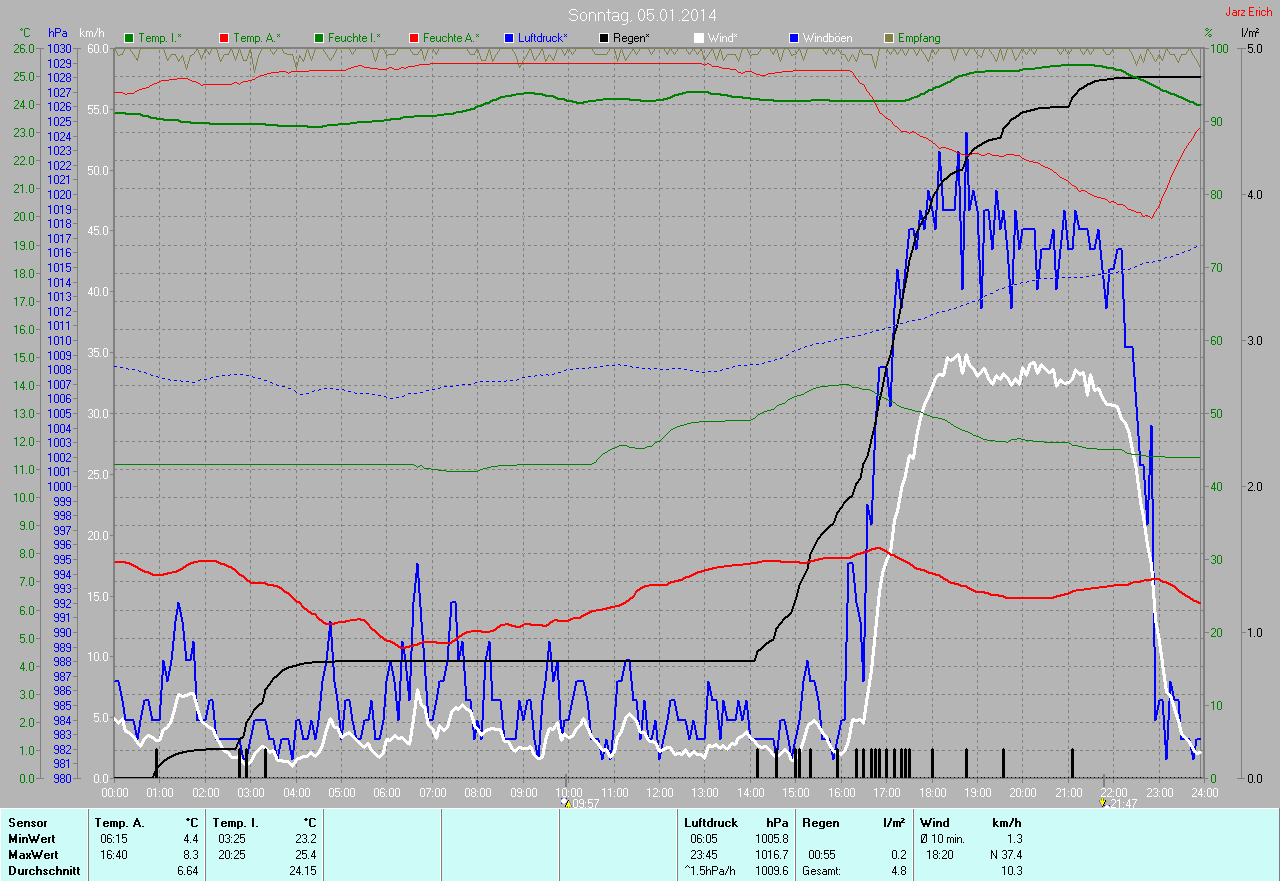
Task: Click the 18:00 label on the time axis
Action: 932,792
